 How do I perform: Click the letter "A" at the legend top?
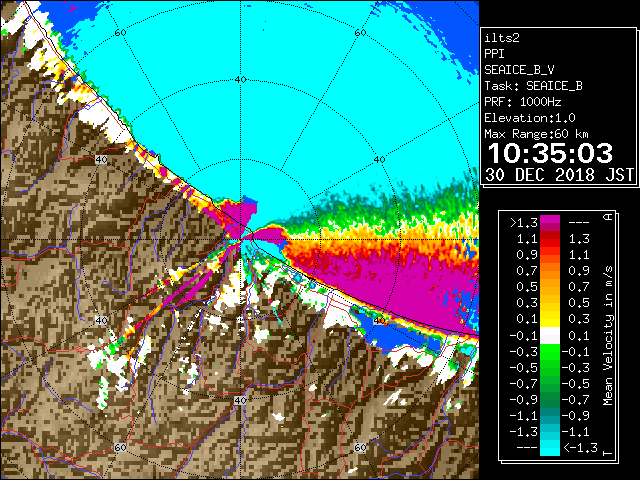(x=608, y=217)
